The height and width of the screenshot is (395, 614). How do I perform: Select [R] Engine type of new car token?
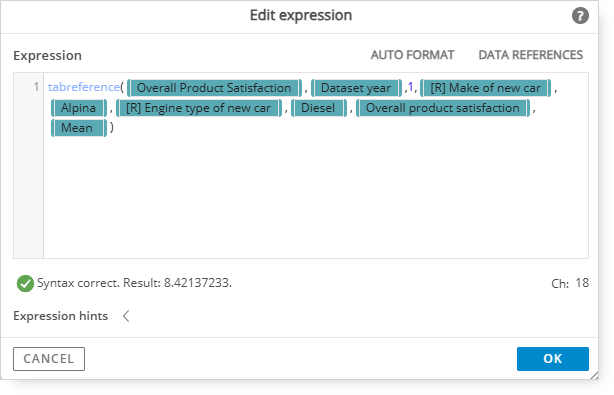point(199,108)
